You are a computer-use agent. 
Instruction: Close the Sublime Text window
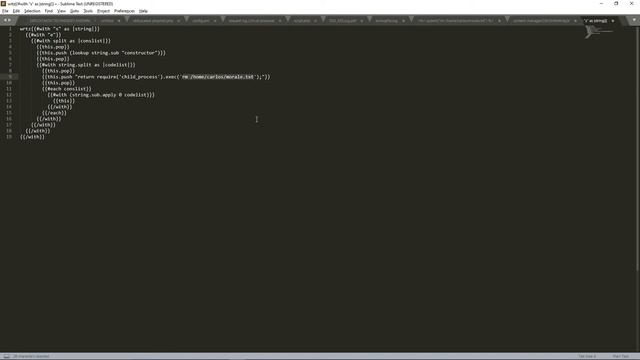(x=631, y=4)
